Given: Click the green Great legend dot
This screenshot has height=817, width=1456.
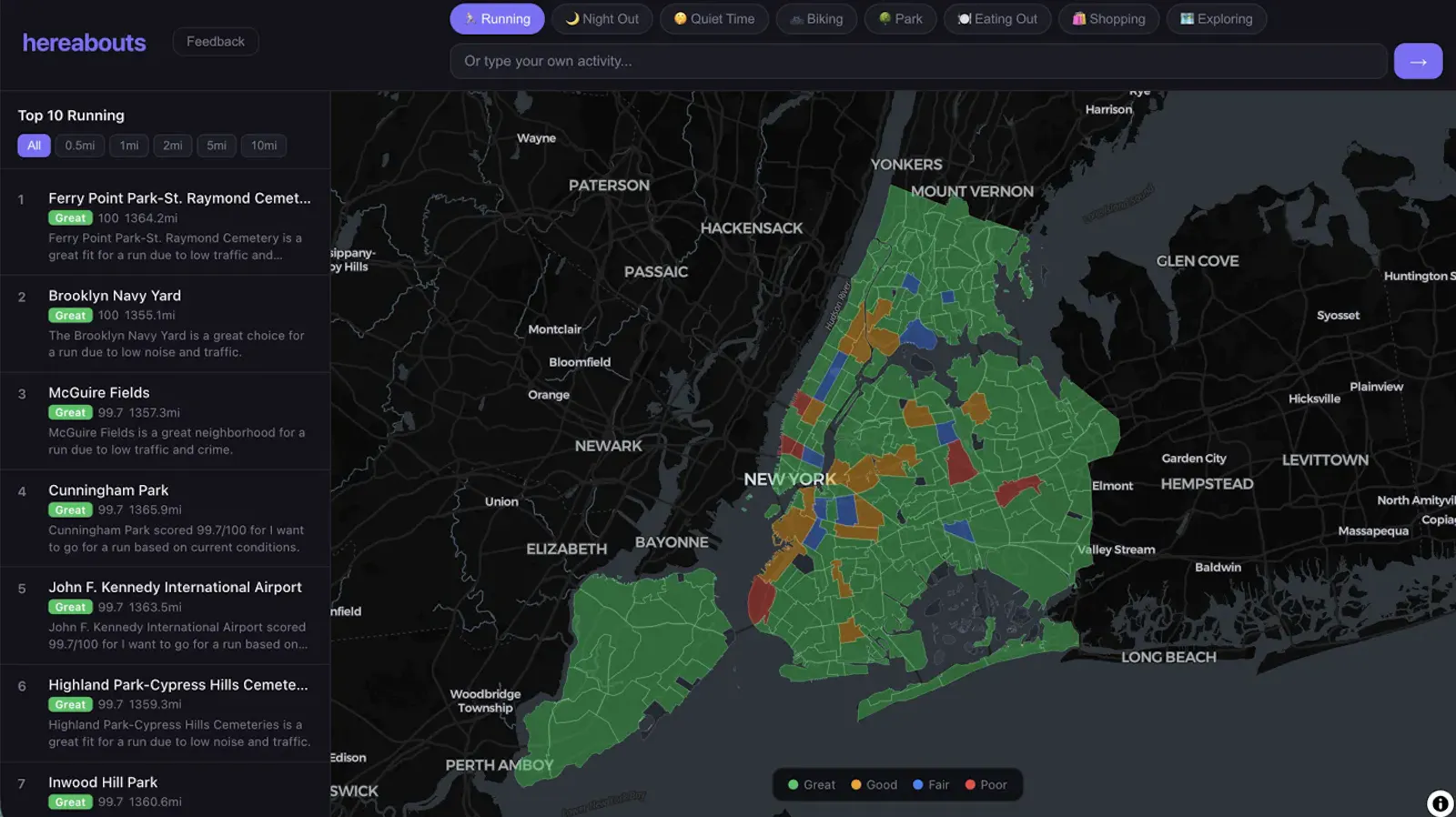Looking at the screenshot, I should pos(793,785).
